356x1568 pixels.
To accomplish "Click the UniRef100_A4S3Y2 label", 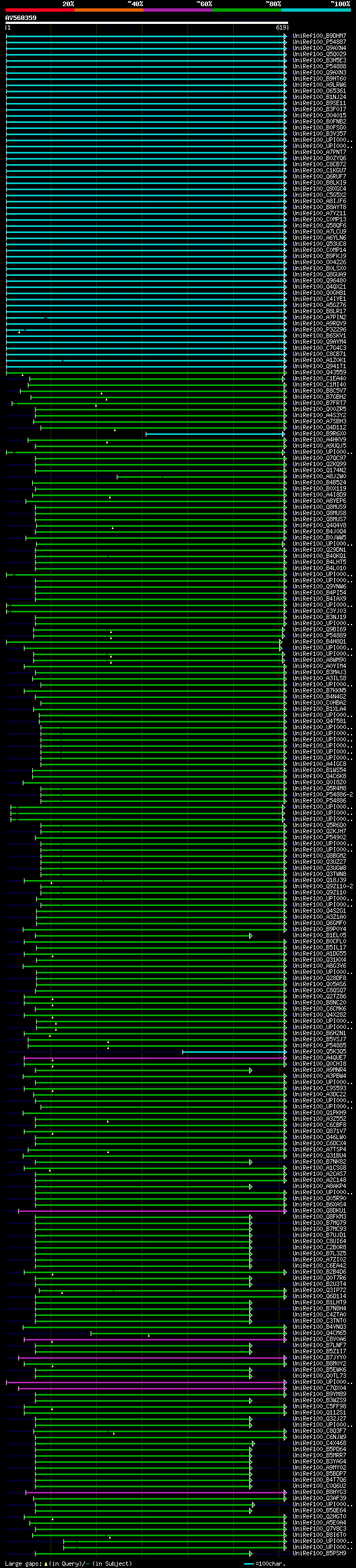I will click(x=319, y=415).
